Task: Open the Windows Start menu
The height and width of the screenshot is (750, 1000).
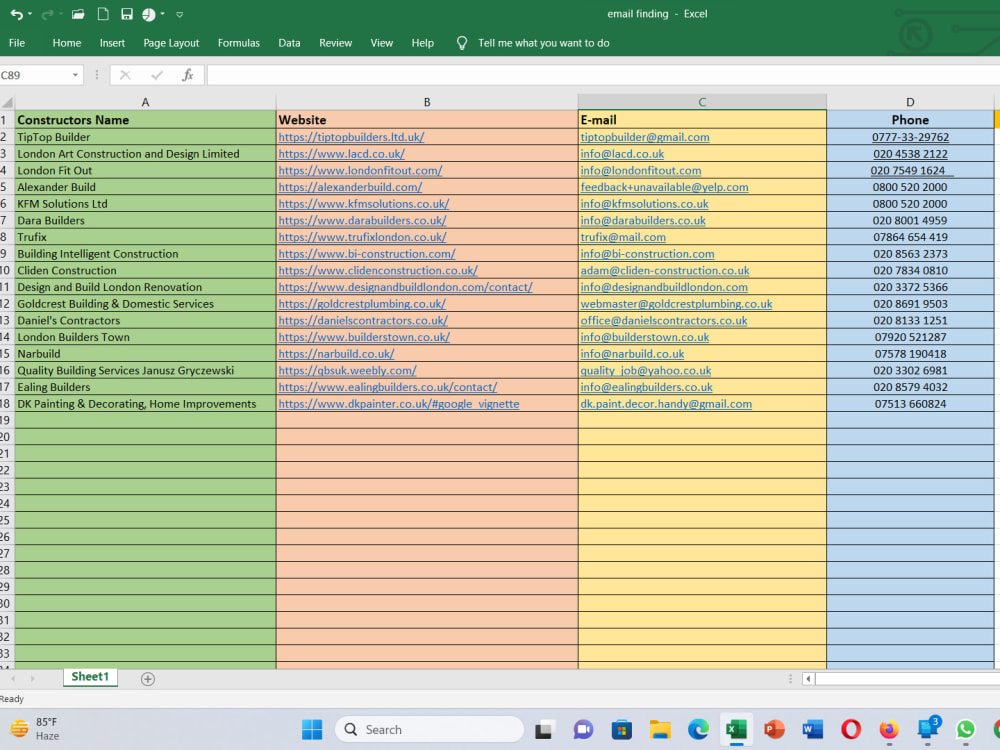Action: point(312,730)
